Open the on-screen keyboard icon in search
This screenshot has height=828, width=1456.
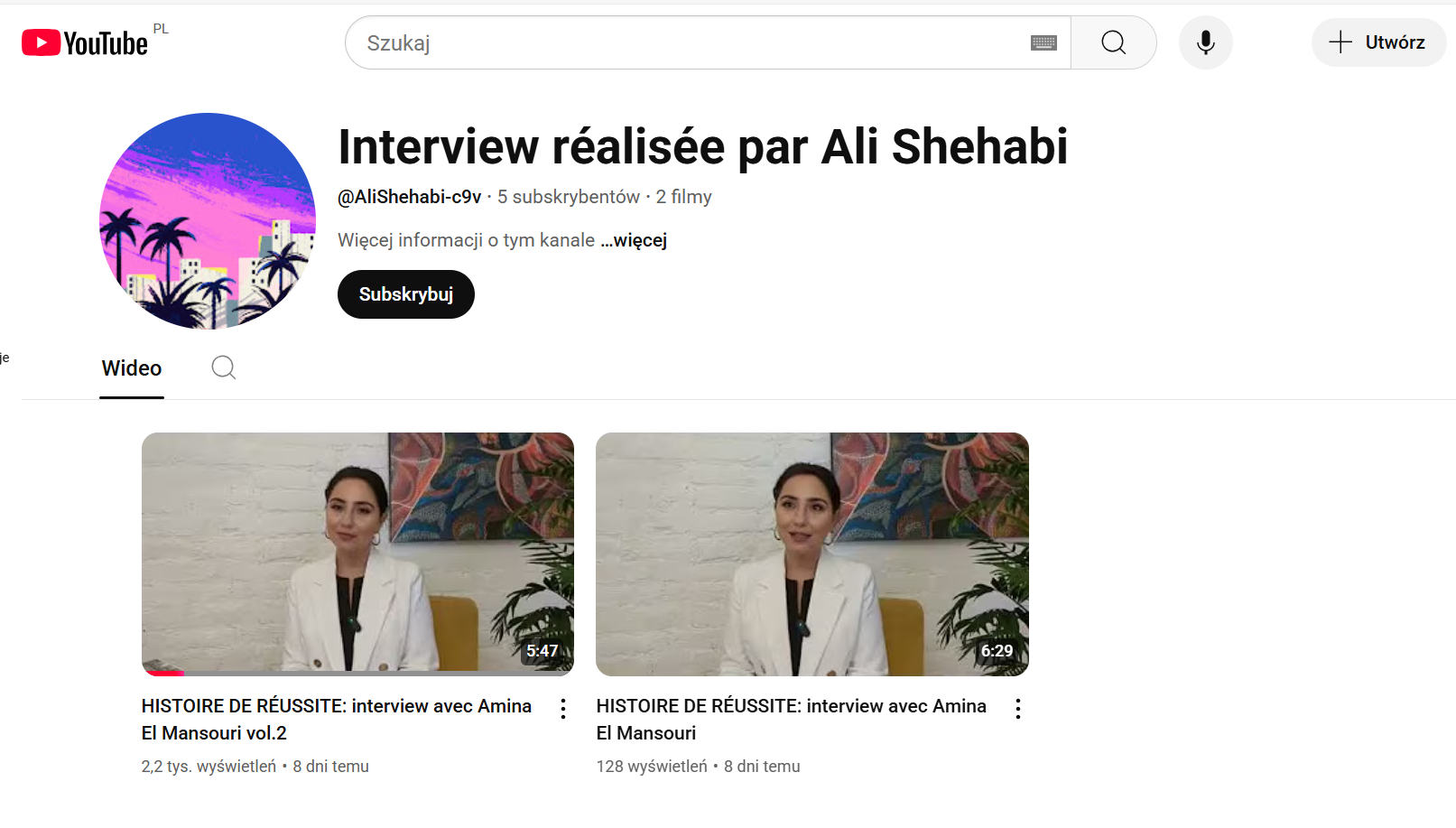(1043, 42)
